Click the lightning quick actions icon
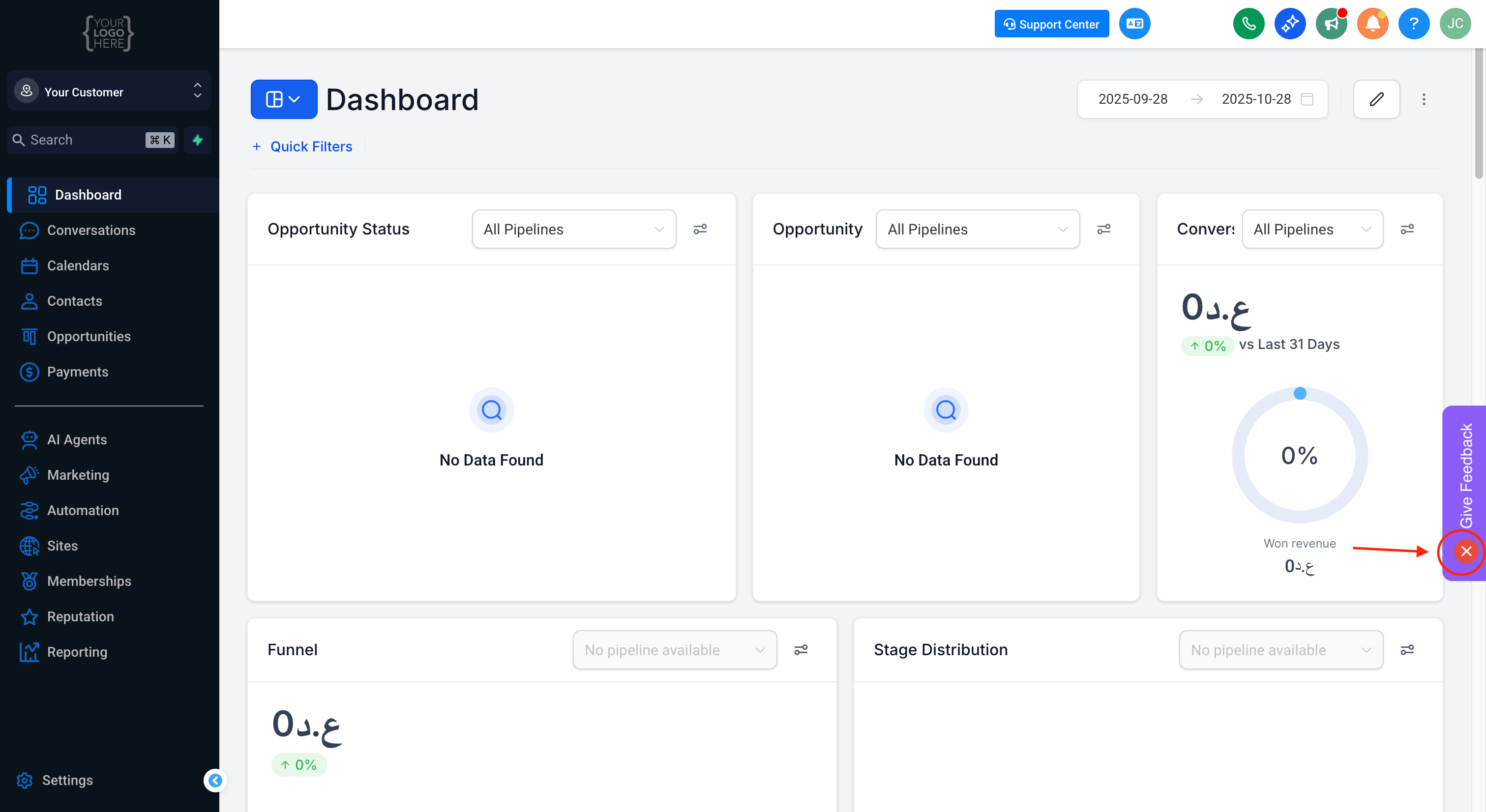The height and width of the screenshot is (812, 1486). 197,140
